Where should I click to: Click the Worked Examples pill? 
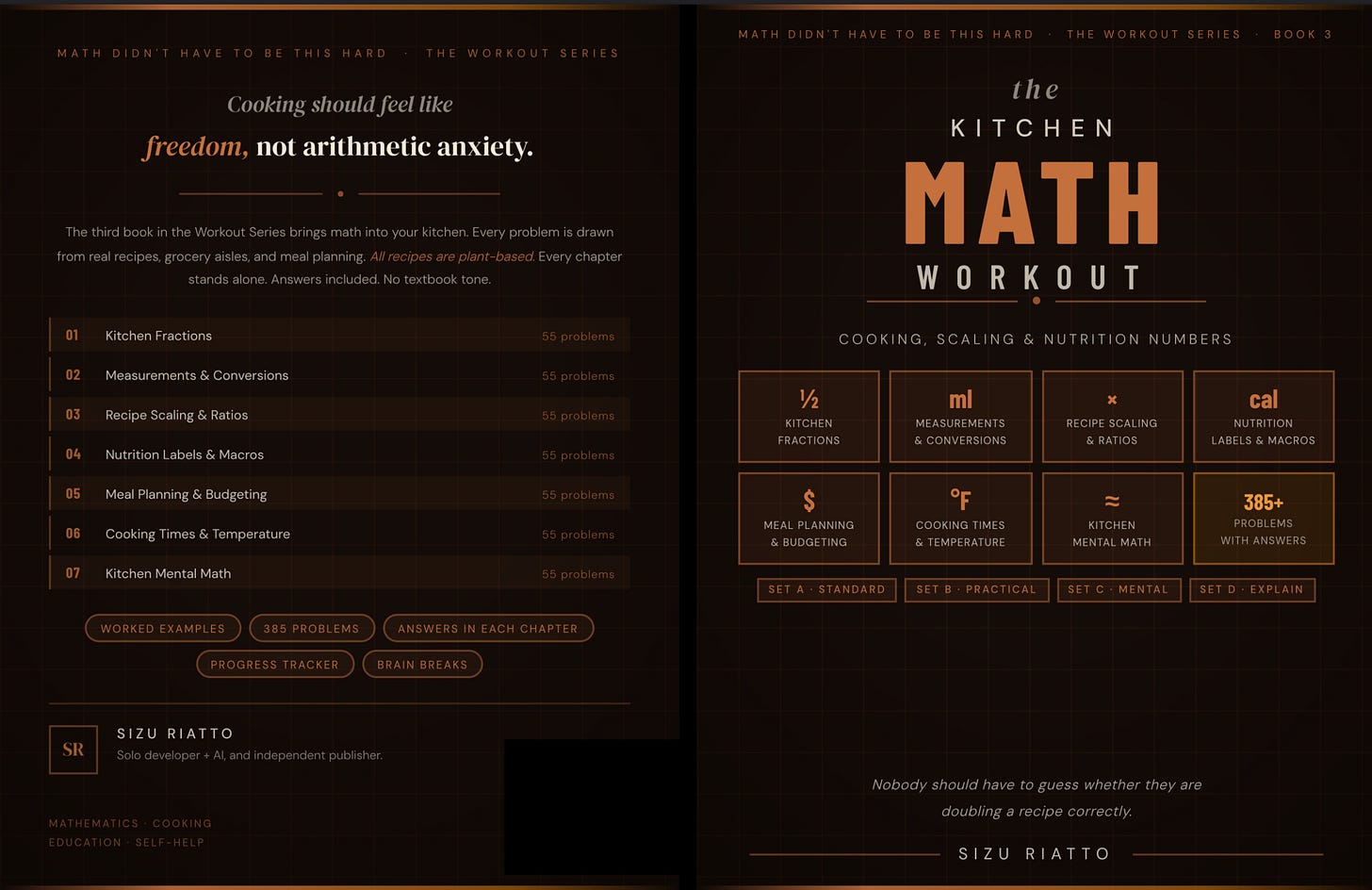click(163, 628)
